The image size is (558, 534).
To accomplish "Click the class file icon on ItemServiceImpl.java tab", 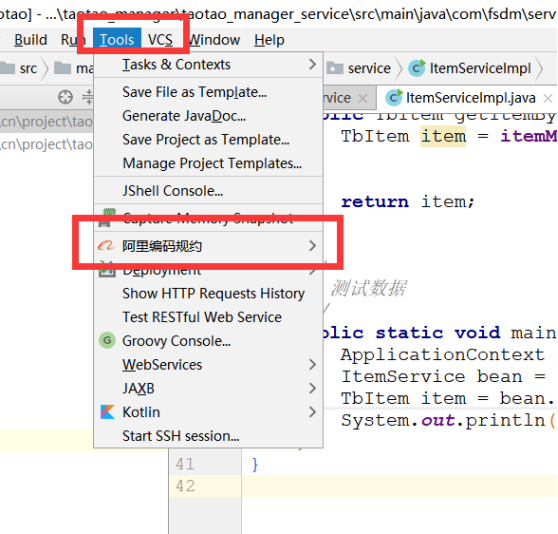I will pos(394,97).
